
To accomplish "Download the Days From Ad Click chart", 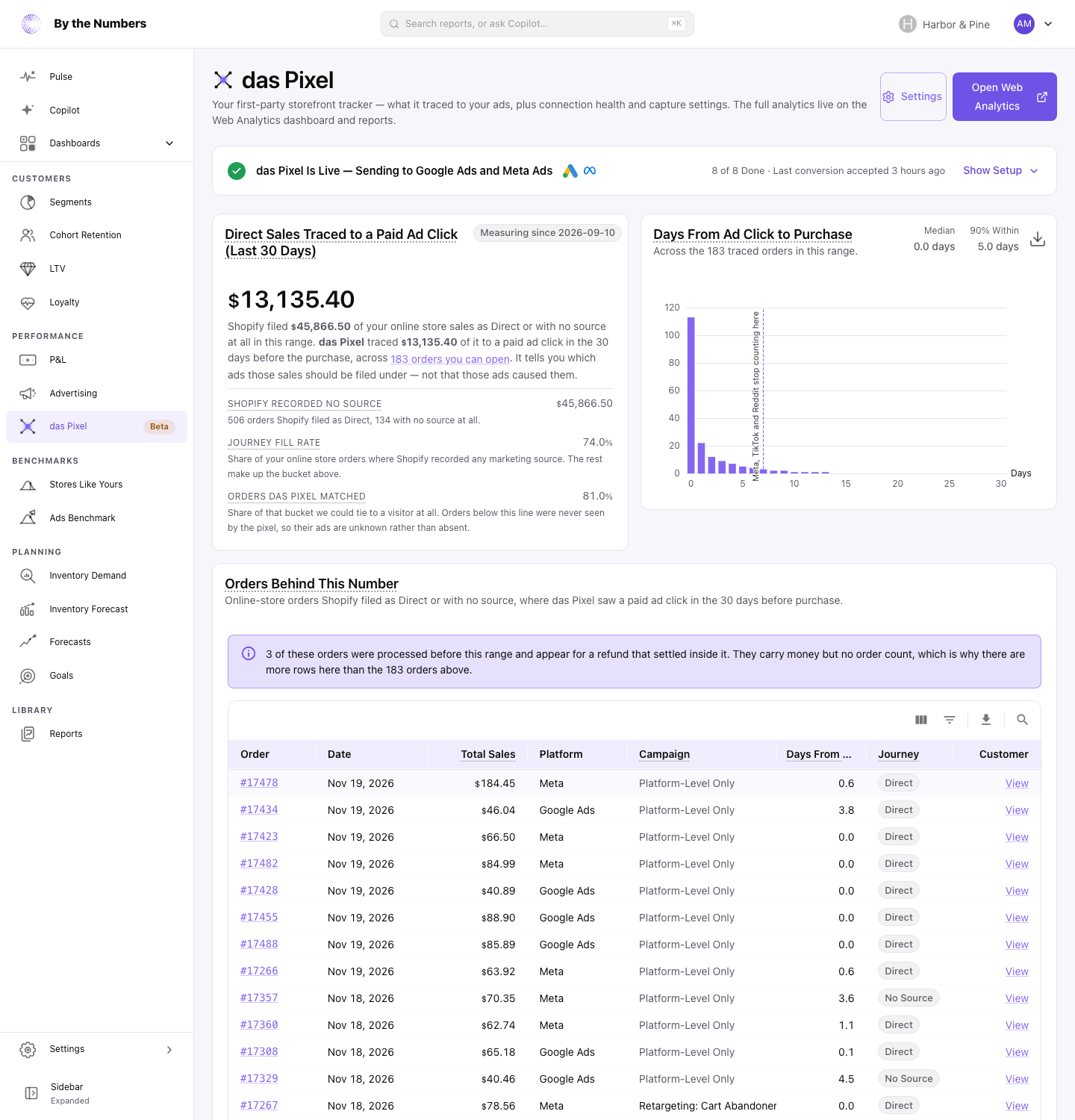I will click(x=1038, y=239).
